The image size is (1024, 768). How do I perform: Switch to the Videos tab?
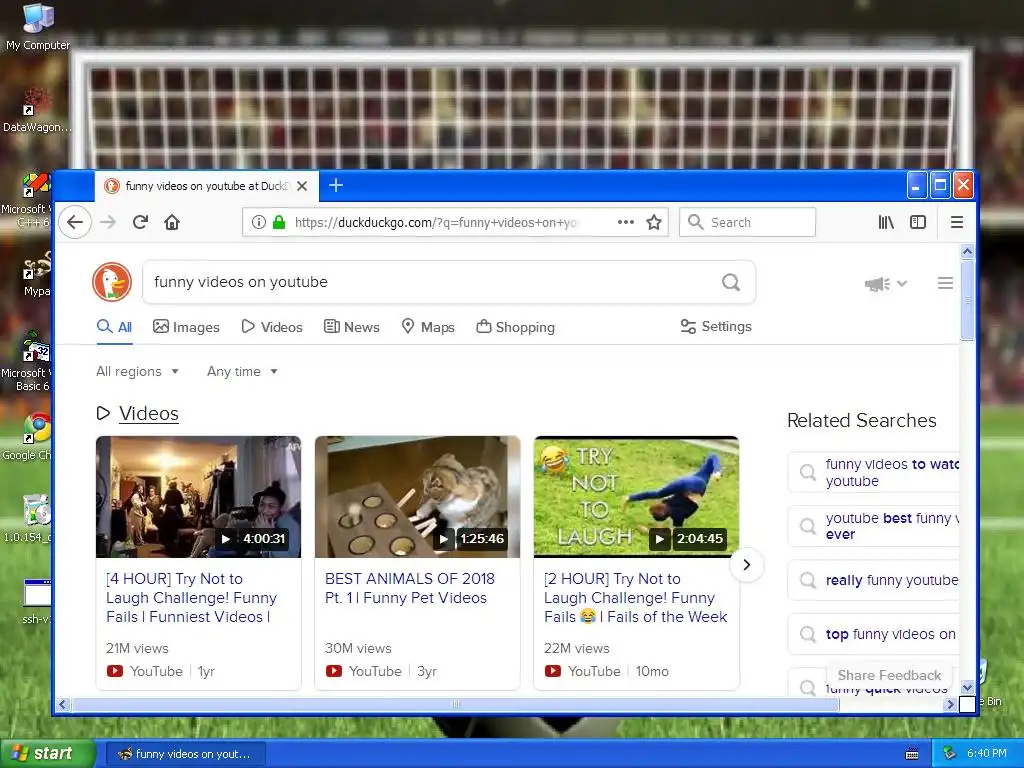pyautogui.click(x=272, y=327)
